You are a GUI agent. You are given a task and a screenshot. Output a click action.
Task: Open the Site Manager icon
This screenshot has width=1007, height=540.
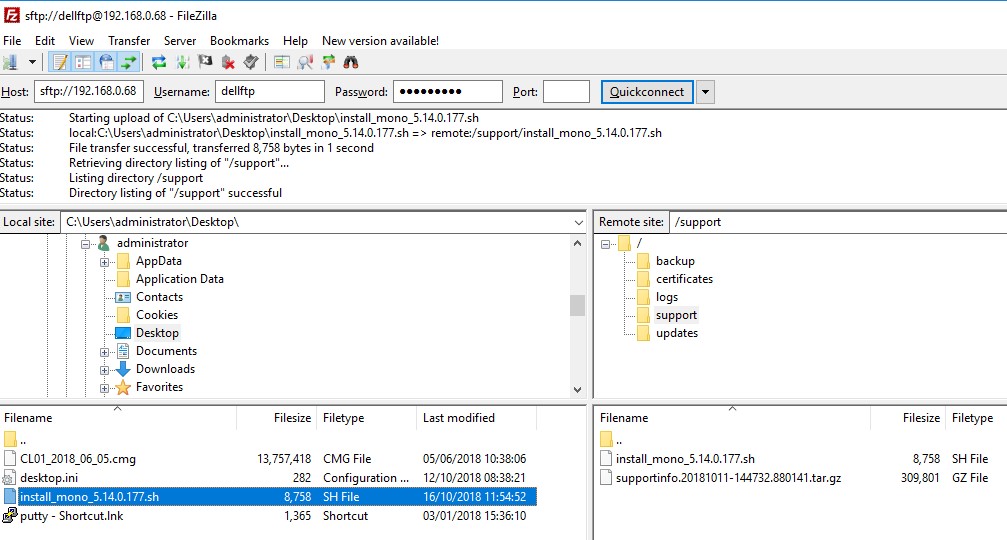pyautogui.click(x=11, y=62)
